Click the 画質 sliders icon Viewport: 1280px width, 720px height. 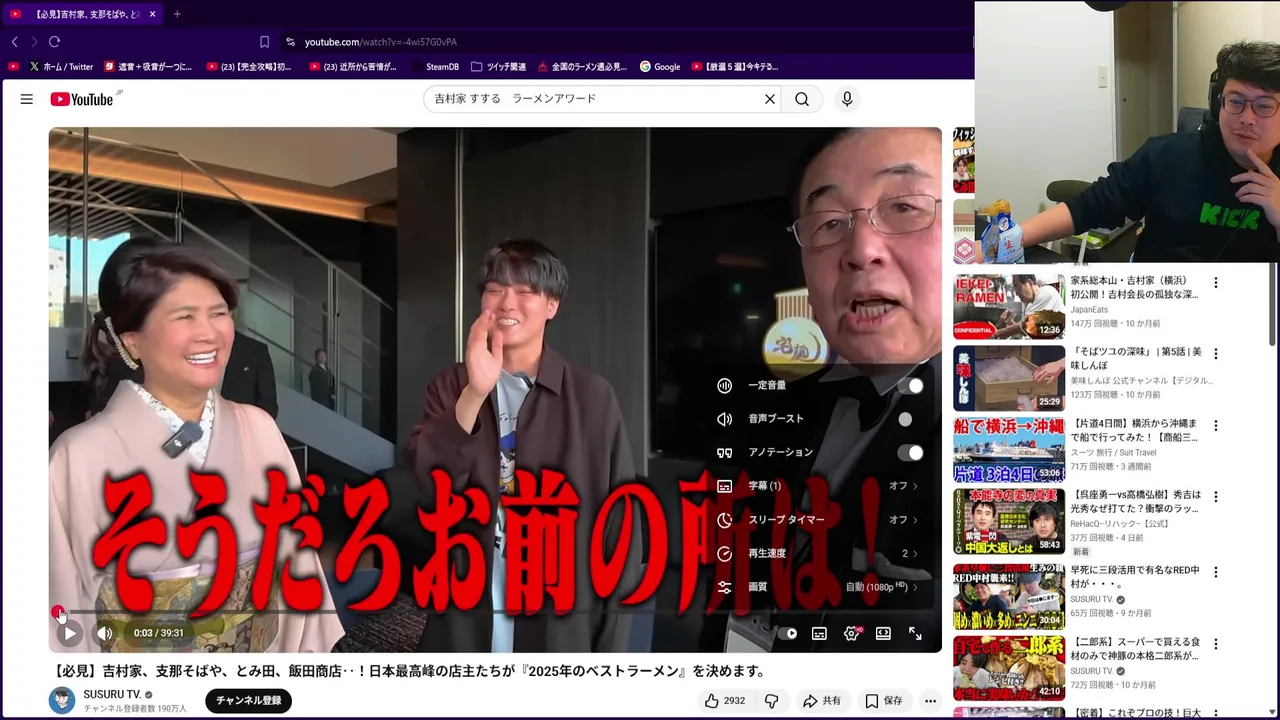[725, 587]
